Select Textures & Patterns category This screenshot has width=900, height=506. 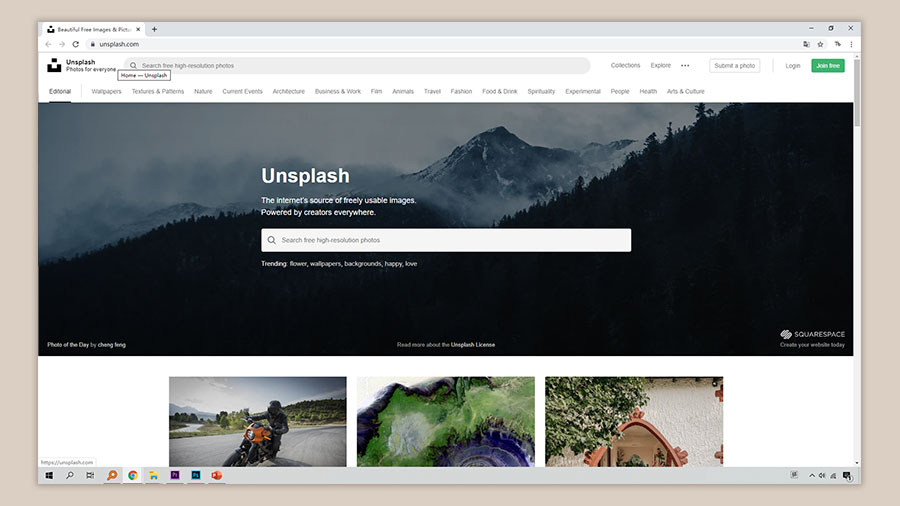coord(158,91)
